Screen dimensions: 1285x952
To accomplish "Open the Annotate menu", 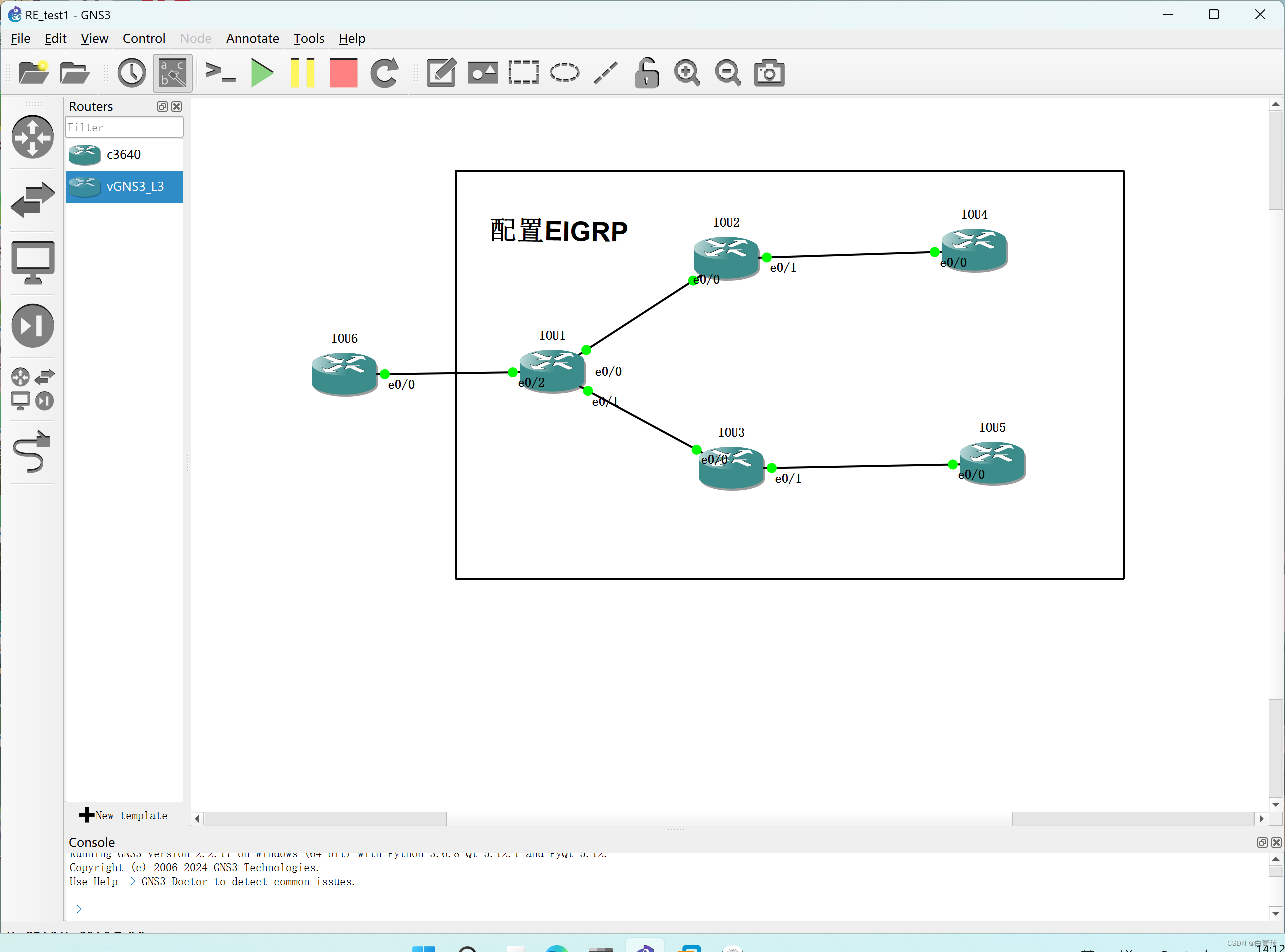I will (x=252, y=38).
